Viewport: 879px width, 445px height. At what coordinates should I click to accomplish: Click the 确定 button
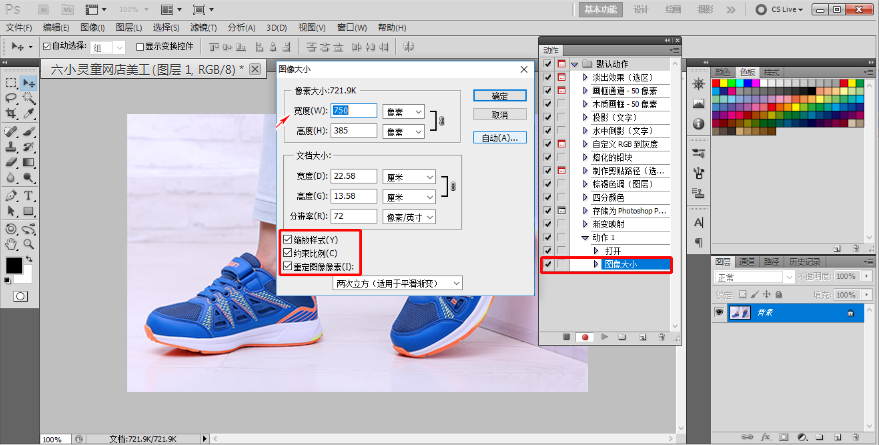(500, 96)
